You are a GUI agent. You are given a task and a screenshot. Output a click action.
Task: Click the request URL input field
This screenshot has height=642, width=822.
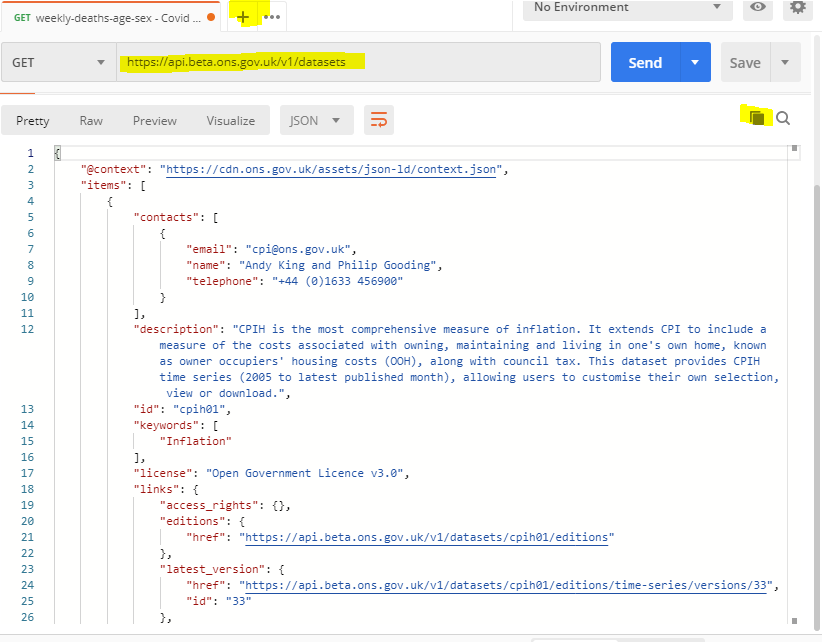[x=360, y=62]
